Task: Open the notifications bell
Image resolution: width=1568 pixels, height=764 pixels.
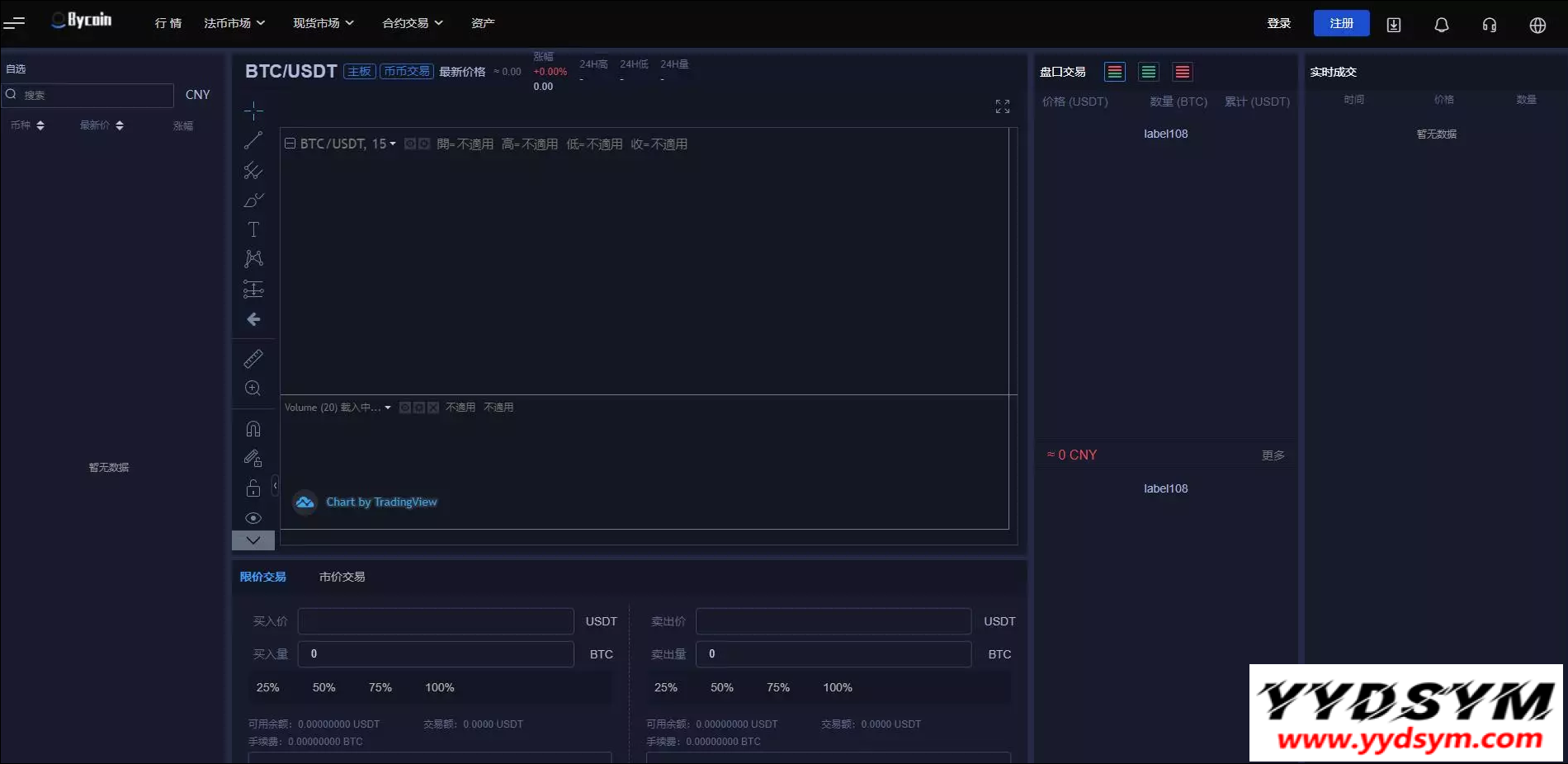Action: click(1441, 25)
